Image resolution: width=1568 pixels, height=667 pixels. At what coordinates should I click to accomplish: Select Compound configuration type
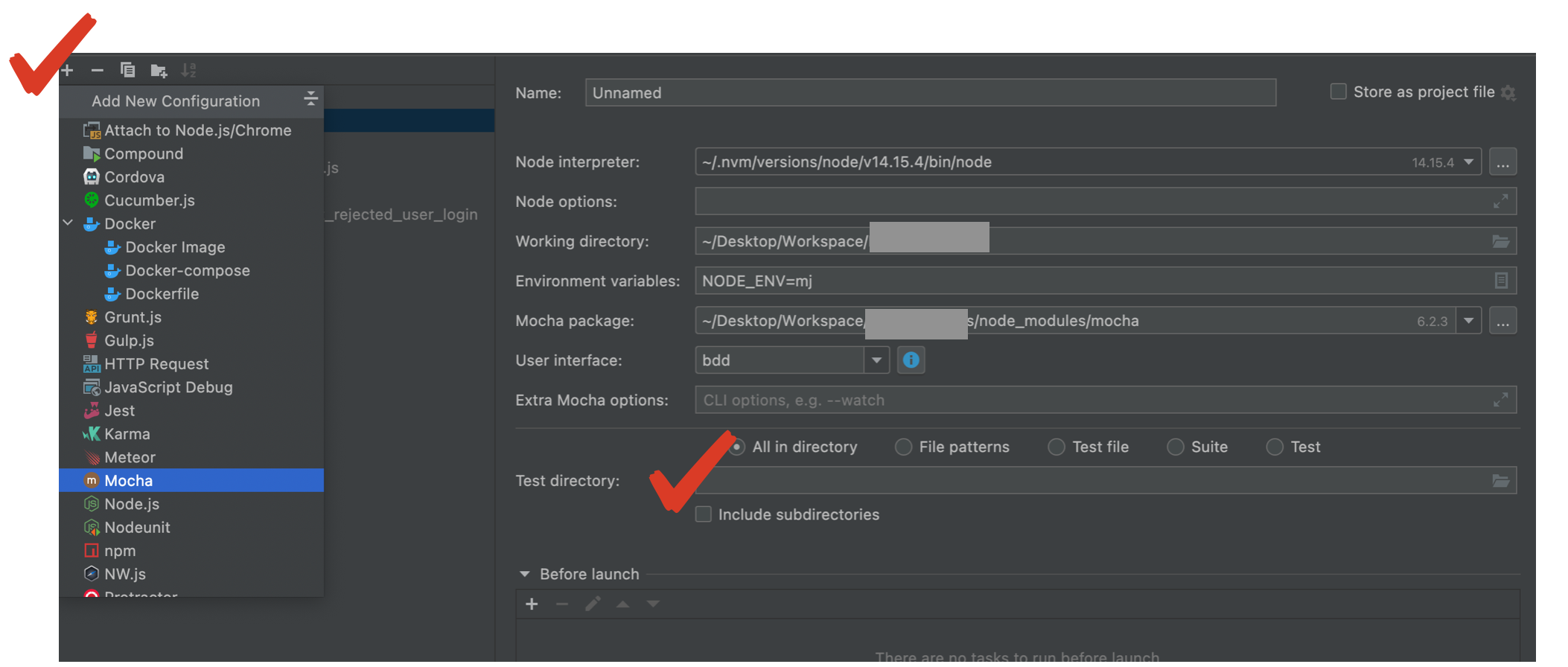point(191,153)
